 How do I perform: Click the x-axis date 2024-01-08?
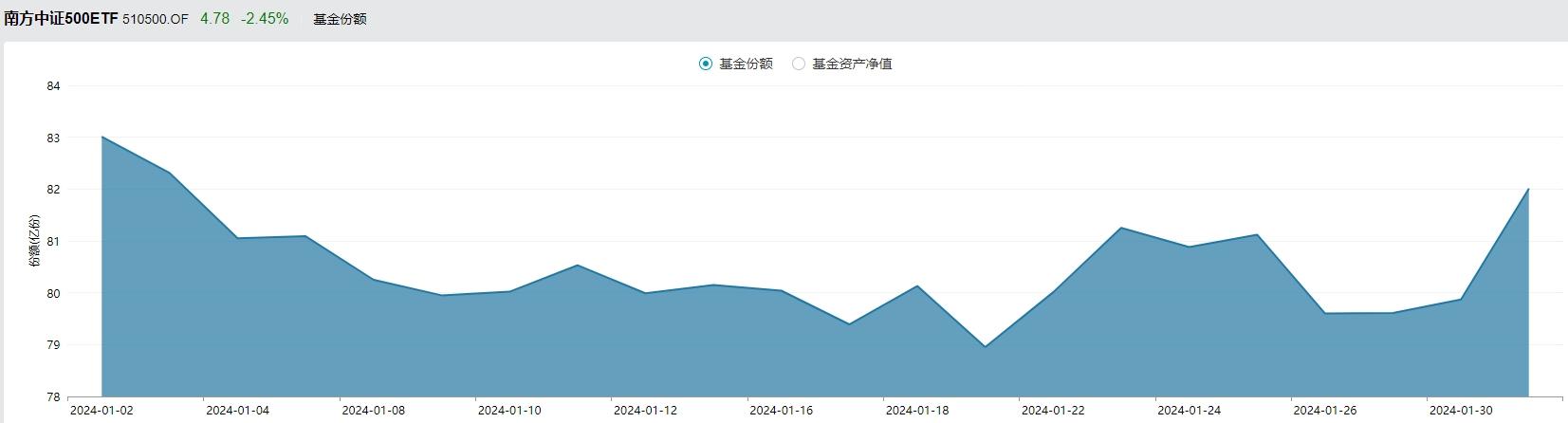(373, 411)
